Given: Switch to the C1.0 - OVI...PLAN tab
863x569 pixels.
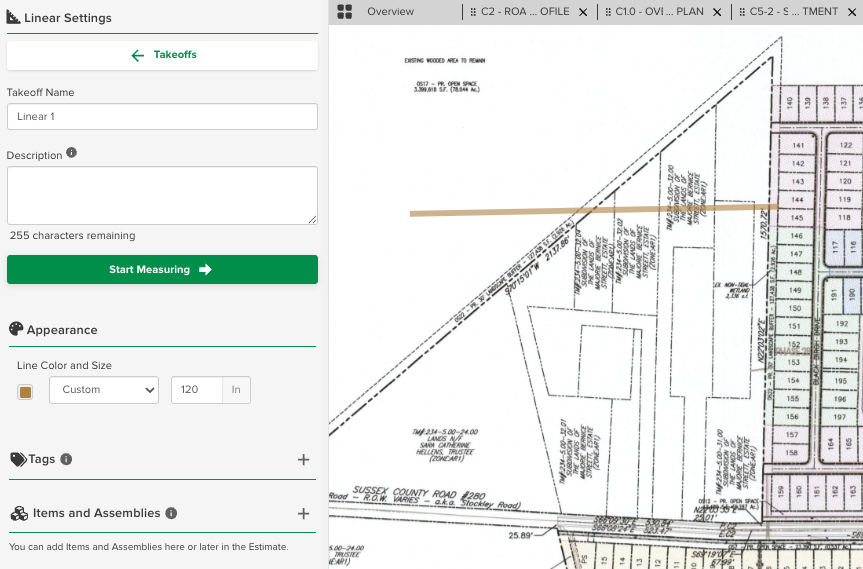Looking at the screenshot, I should tap(658, 12).
